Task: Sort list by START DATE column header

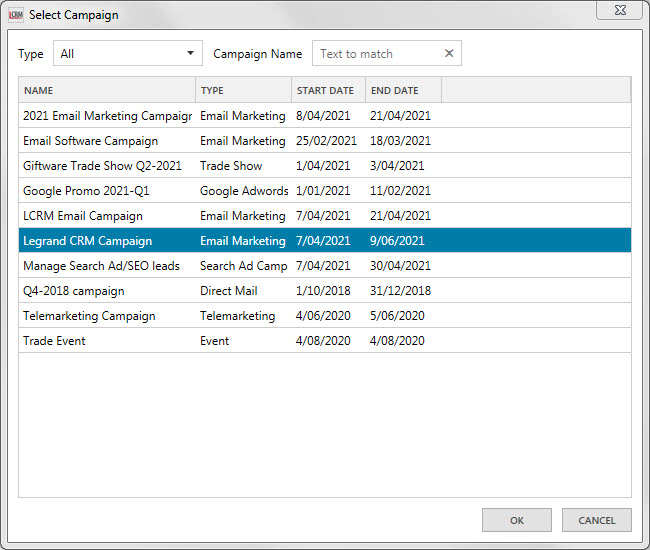Action: coord(327,91)
